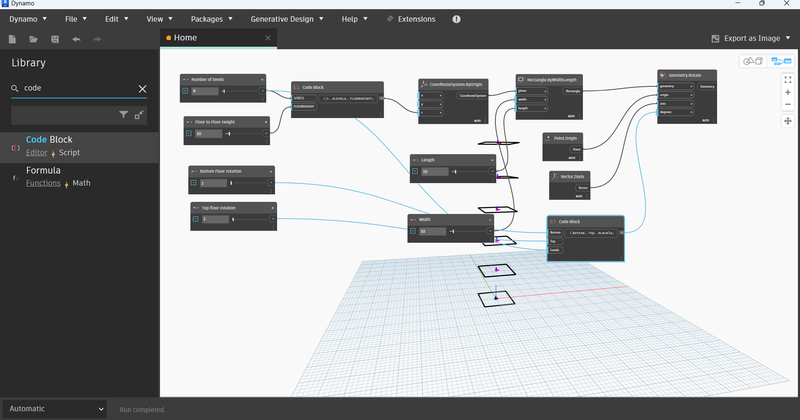Open the Dynamo menu
Screen dimensions: 800x420
point(28,19)
